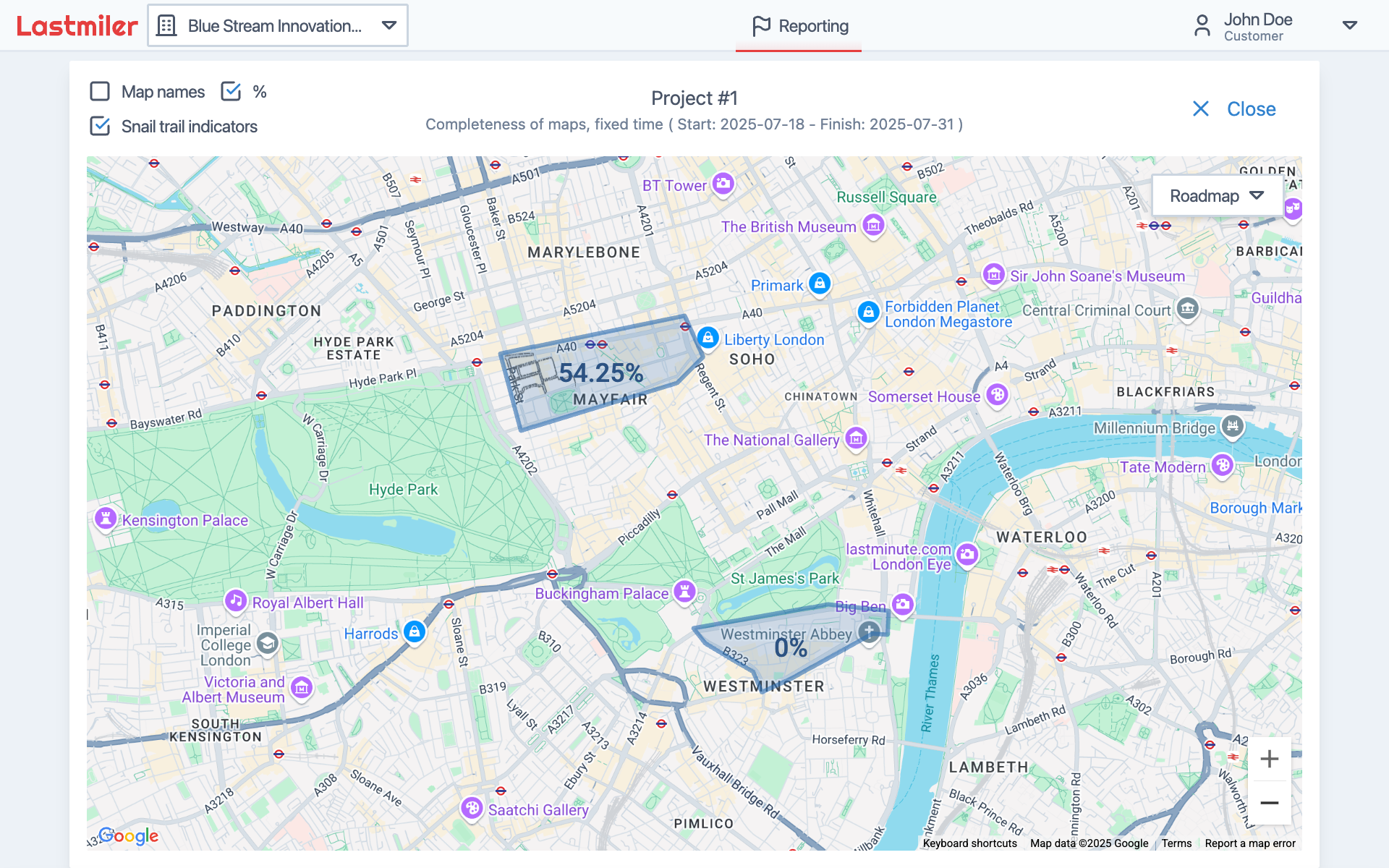Click The British Museum marker icon
This screenshot has height=868, width=1389.
[x=873, y=225]
